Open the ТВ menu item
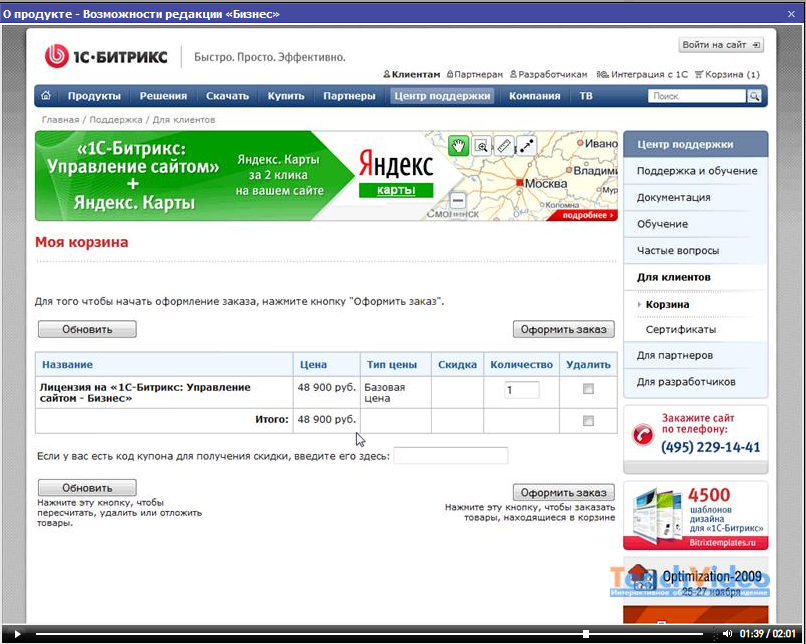 click(586, 96)
